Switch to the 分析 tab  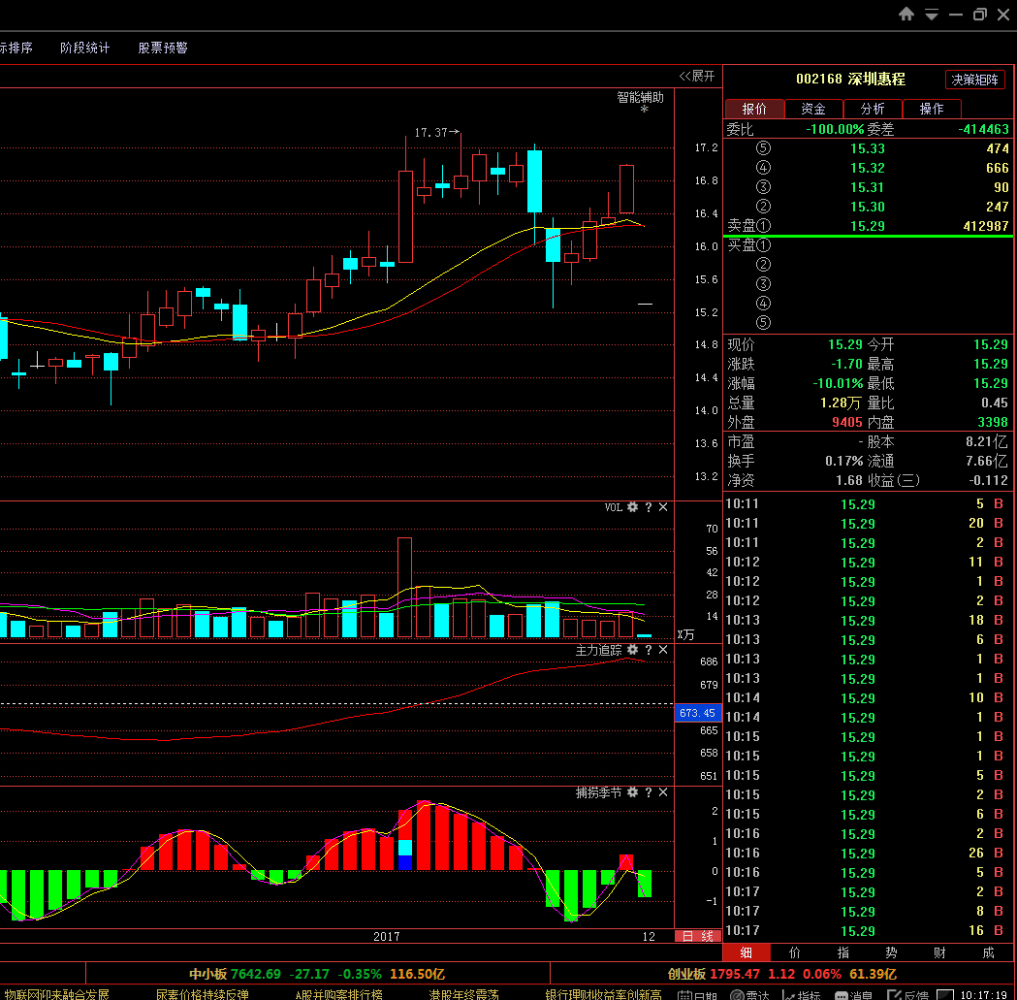pyautogui.click(x=872, y=109)
